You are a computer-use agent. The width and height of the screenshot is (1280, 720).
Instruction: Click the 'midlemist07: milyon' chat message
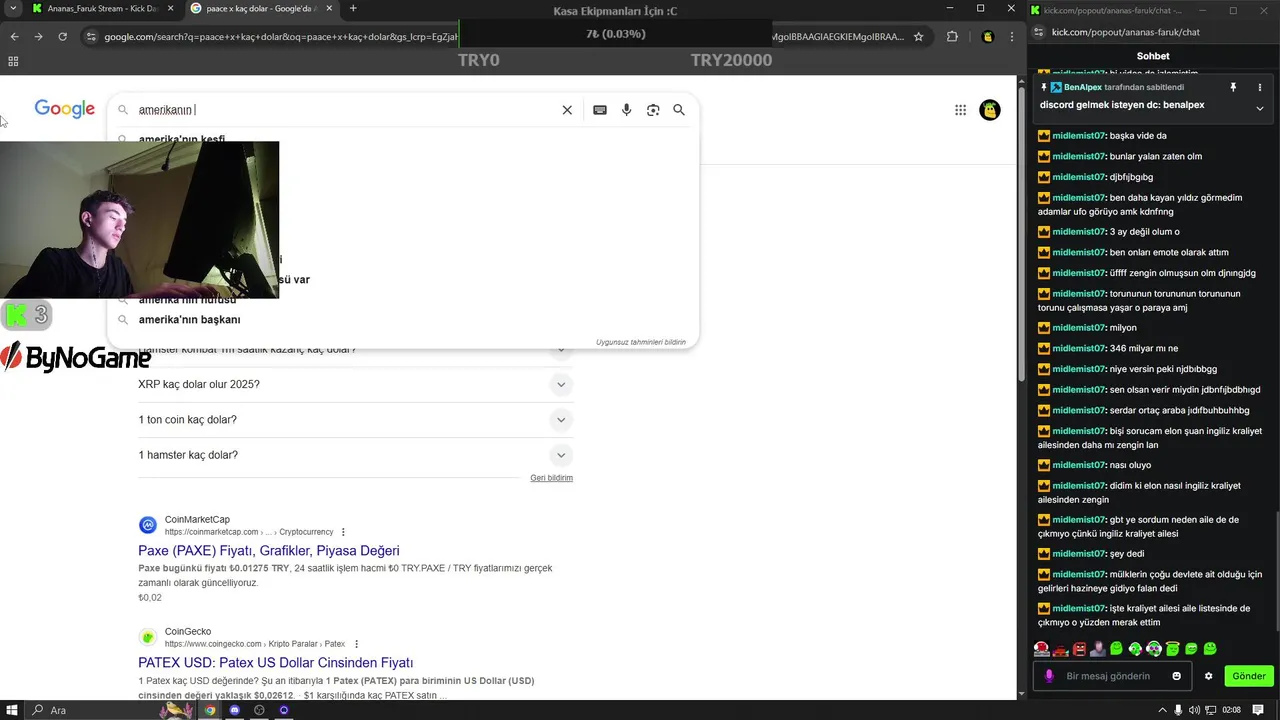click(1087, 328)
